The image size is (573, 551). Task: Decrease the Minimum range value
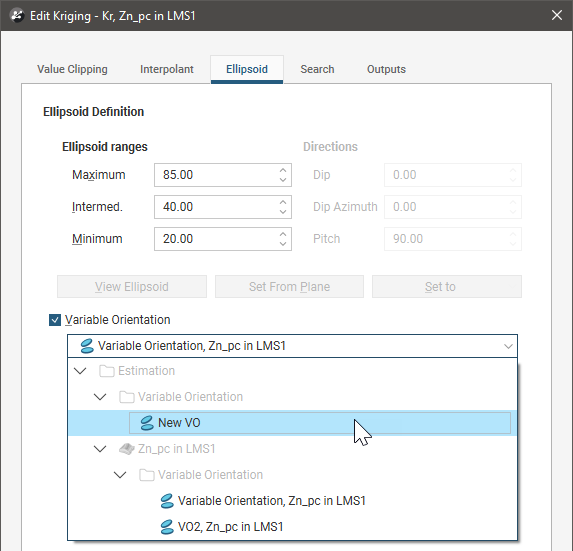pyautogui.click(x=282, y=244)
